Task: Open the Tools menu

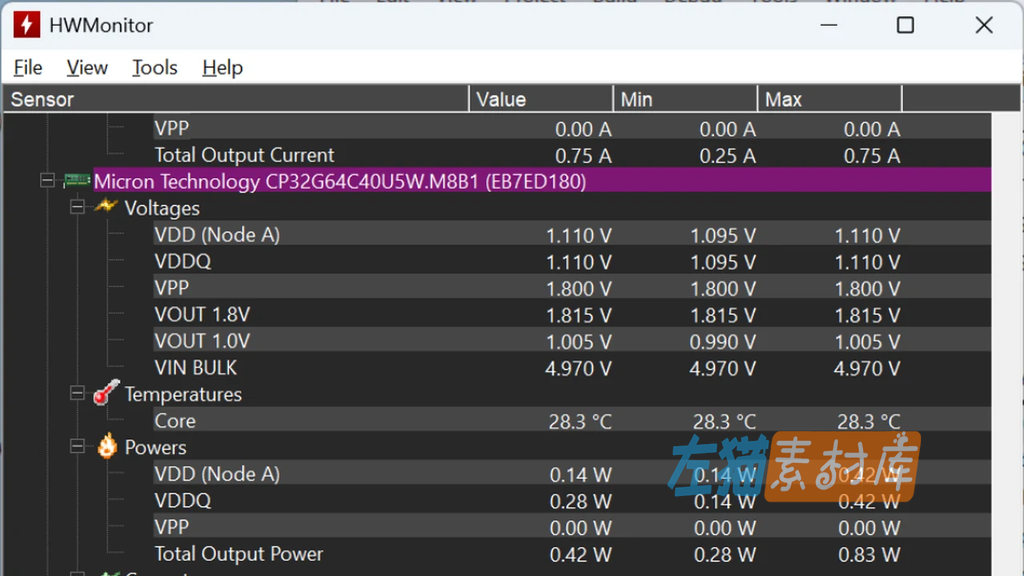Action: tap(155, 67)
